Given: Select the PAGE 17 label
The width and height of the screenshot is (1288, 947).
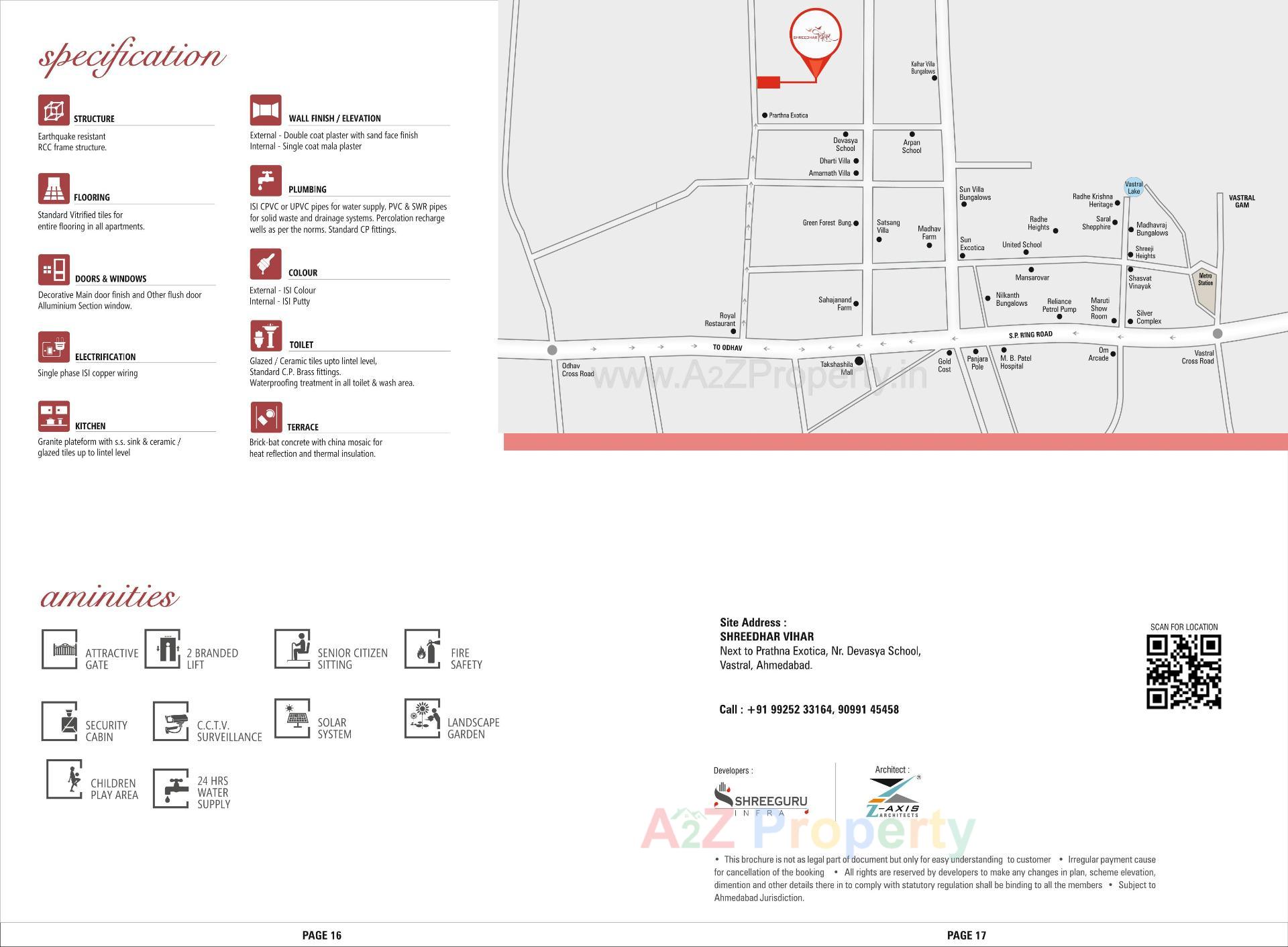Looking at the screenshot, I should [965, 934].
